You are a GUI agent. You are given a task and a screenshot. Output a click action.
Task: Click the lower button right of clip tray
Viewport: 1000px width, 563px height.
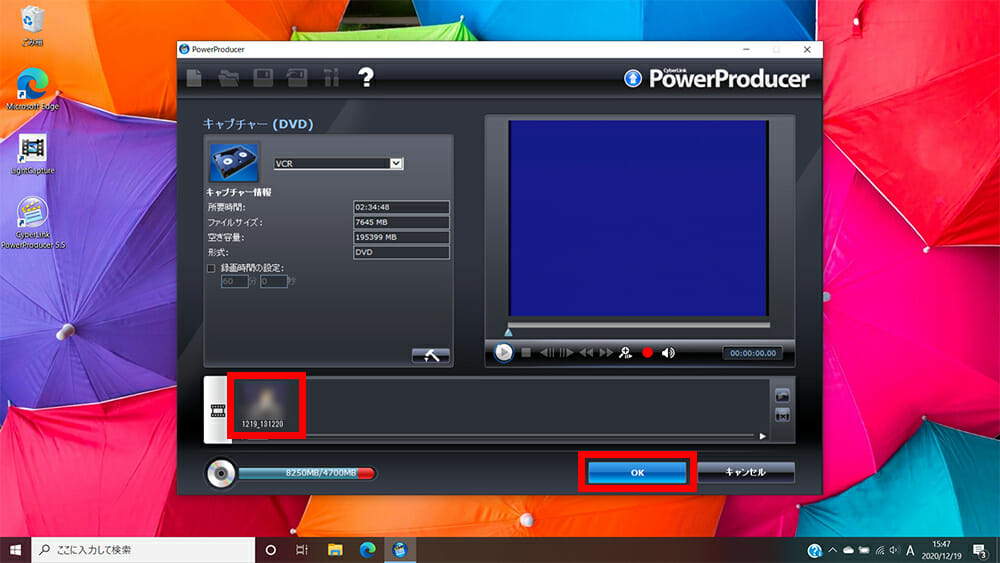(x=783, y=416)
